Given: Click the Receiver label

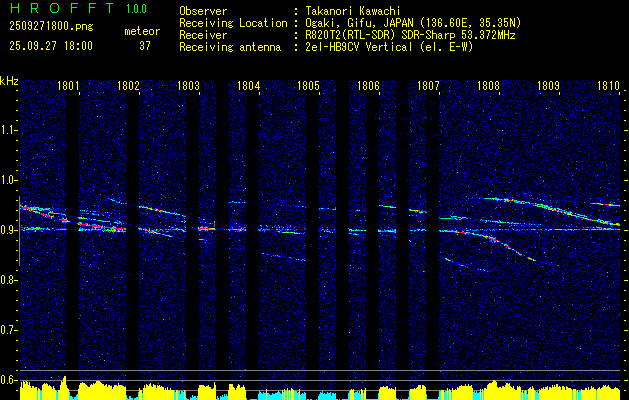Looking at the screenshot, I should pyautogui.click(x=203, y=35).
